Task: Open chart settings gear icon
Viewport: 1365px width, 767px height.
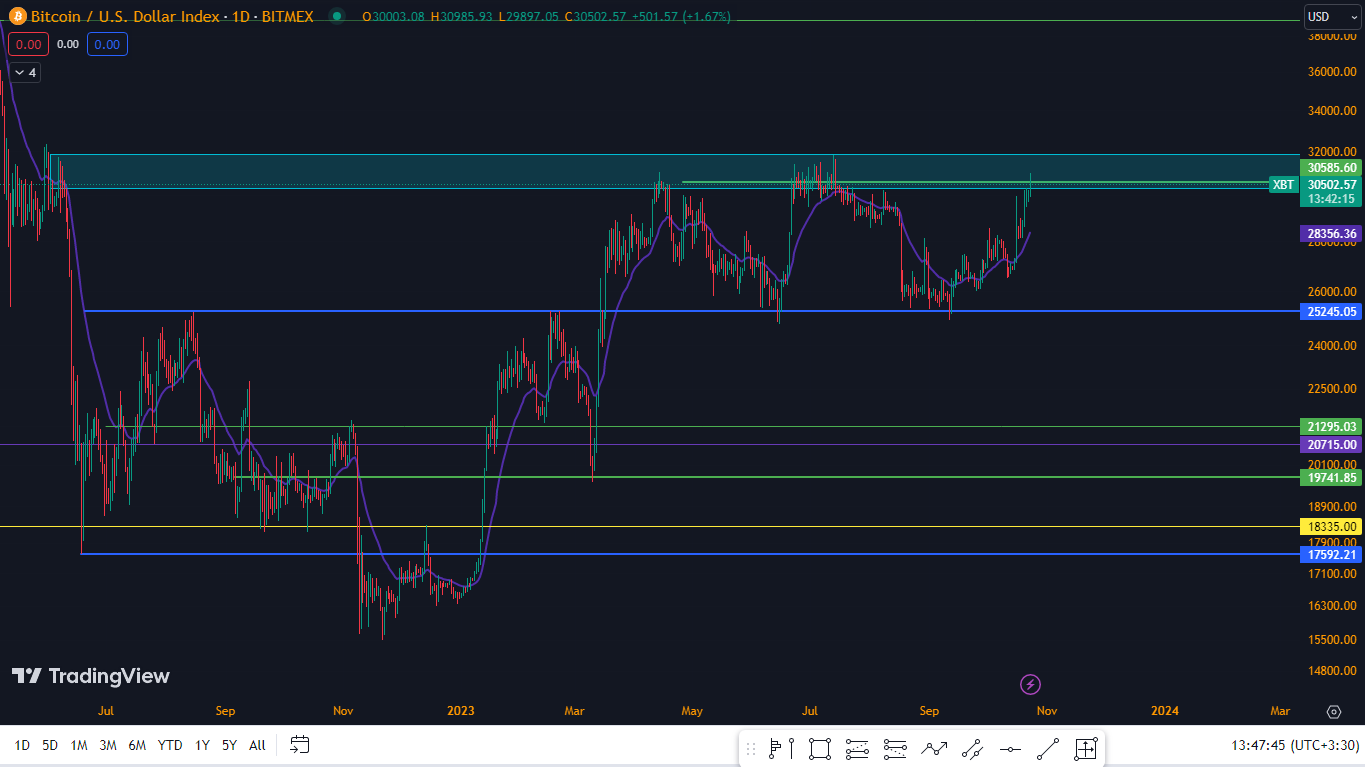Action: [1333, 711]
